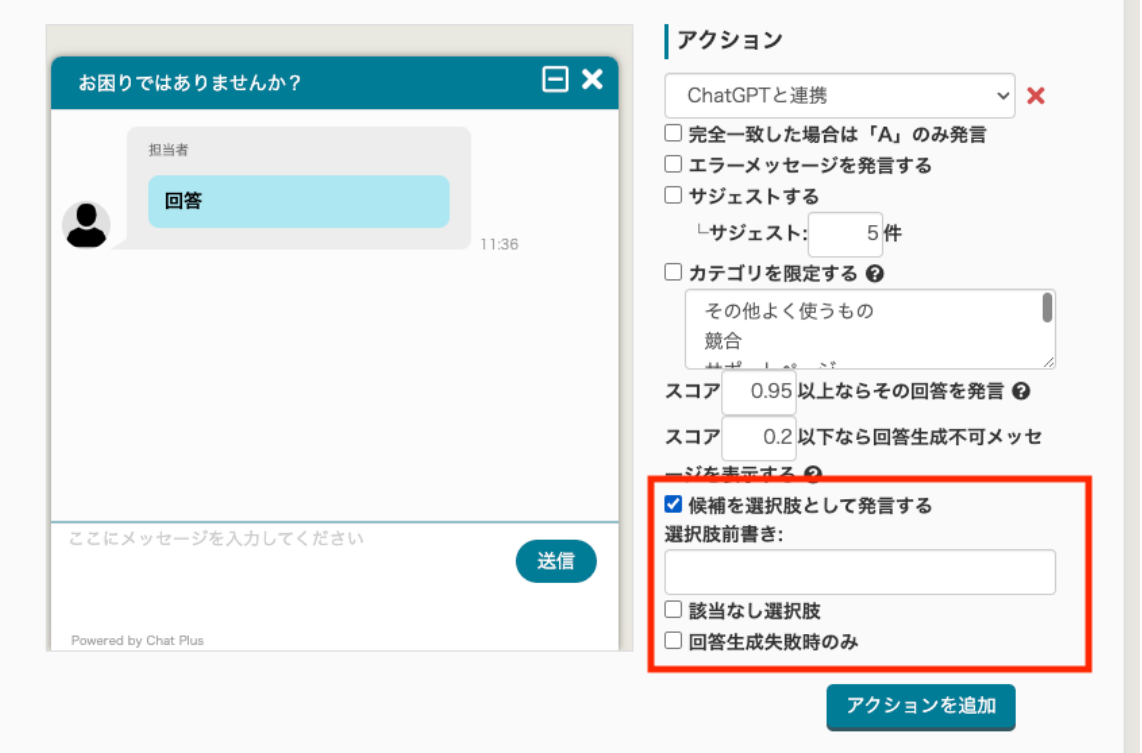Close the chat widget with the X icon
The width and height of the screenshot is (1142, 753).
tap(592, 80)
